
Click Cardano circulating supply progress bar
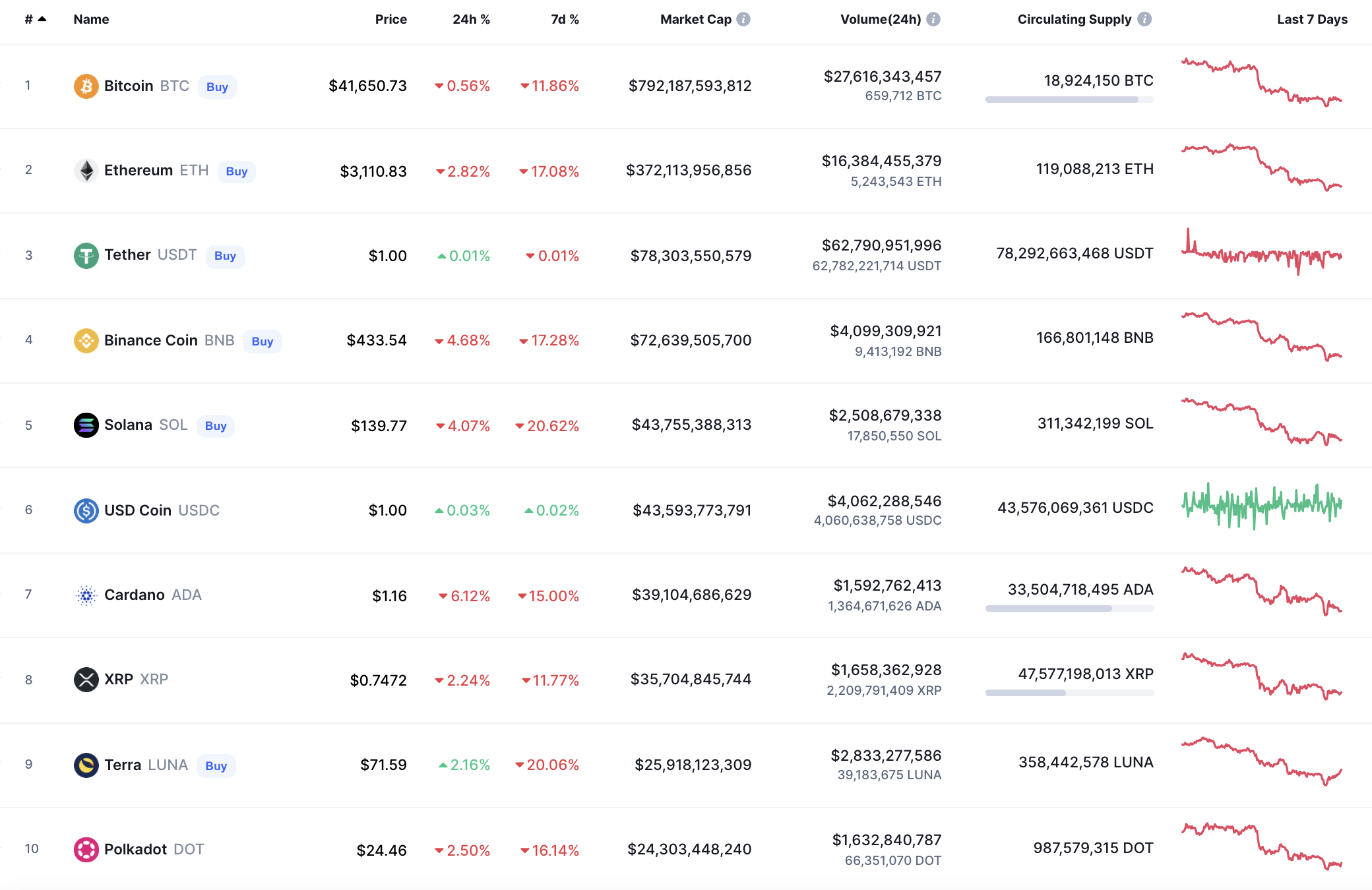point(1069,608)
